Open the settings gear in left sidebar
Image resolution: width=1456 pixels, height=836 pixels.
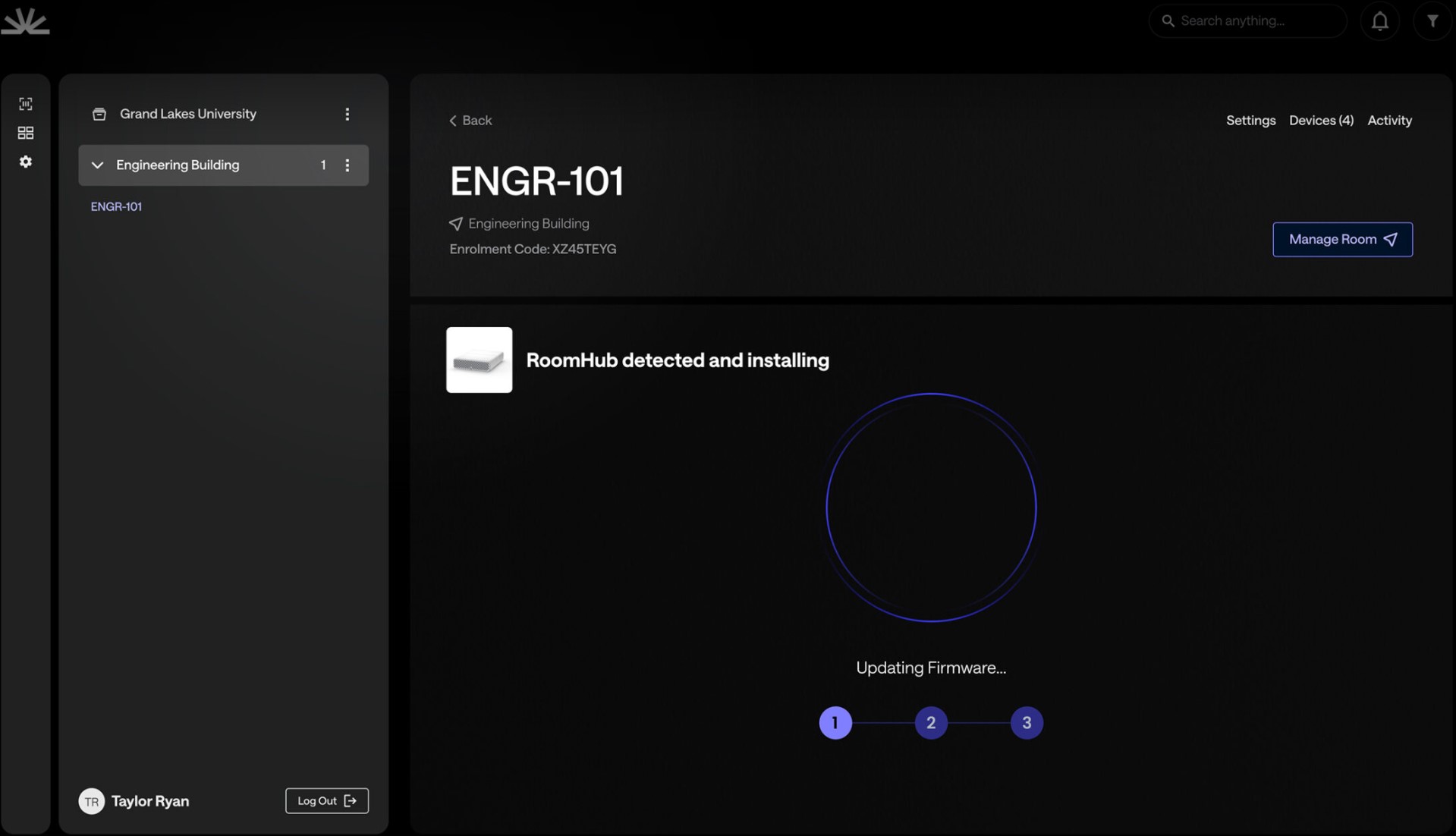pos(26,162)
